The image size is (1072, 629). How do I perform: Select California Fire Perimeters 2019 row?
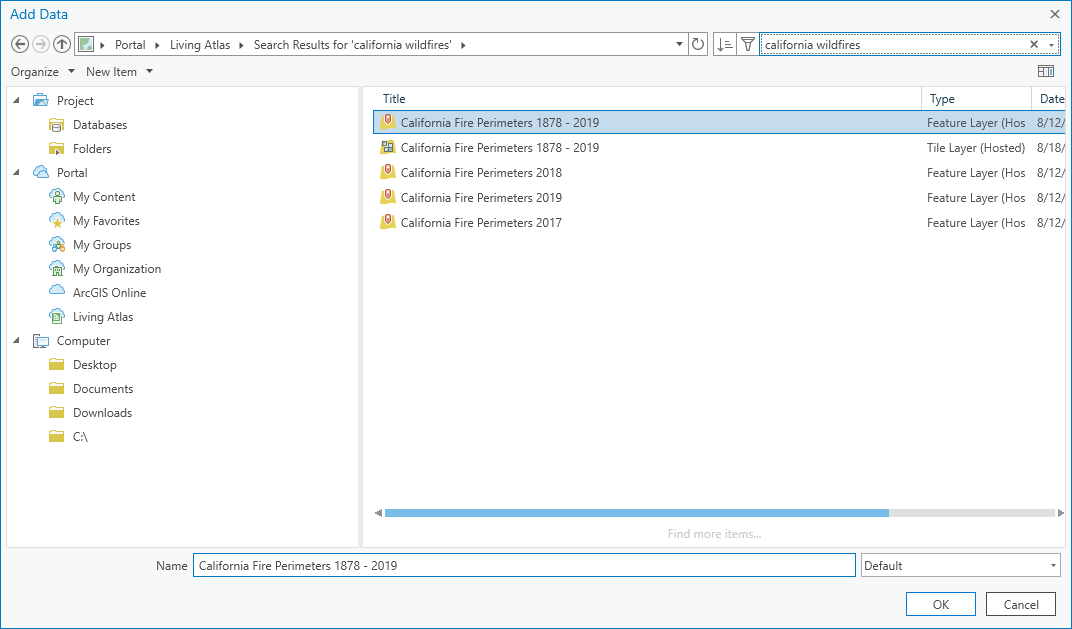[x=719, y=198]
